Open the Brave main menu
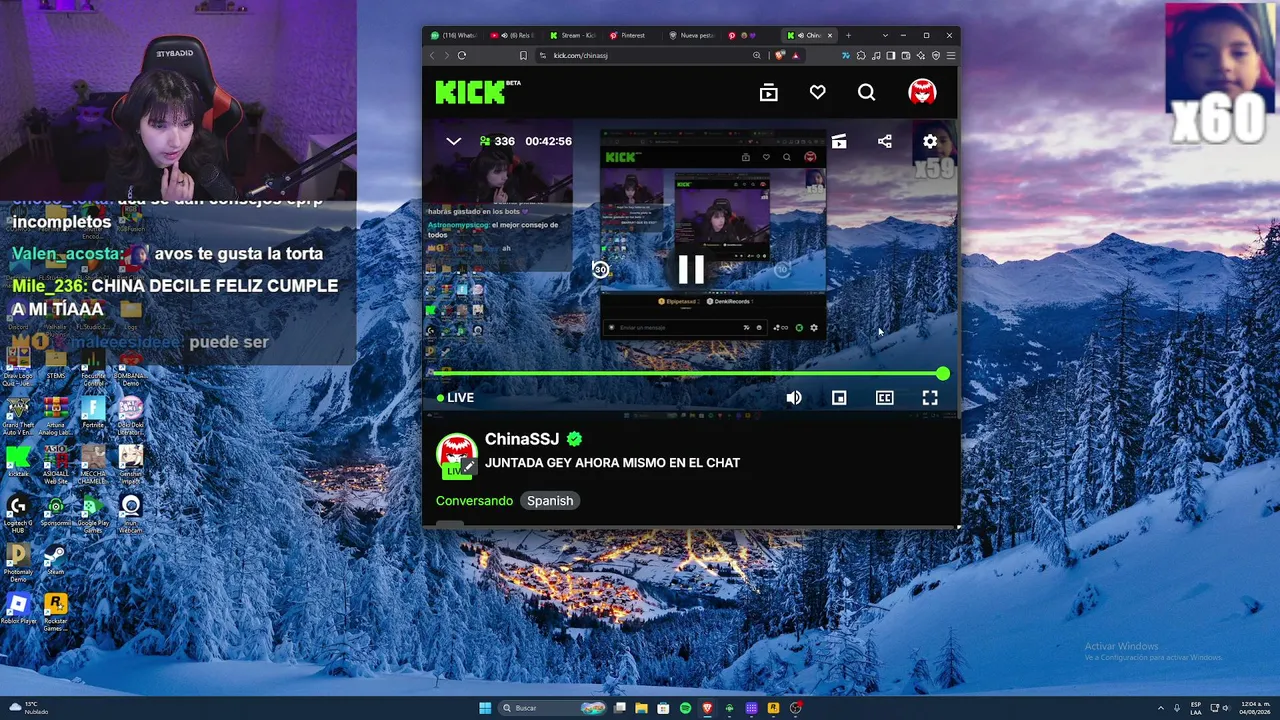Viewport: 1280px width, 720px height. coord(951,56)
